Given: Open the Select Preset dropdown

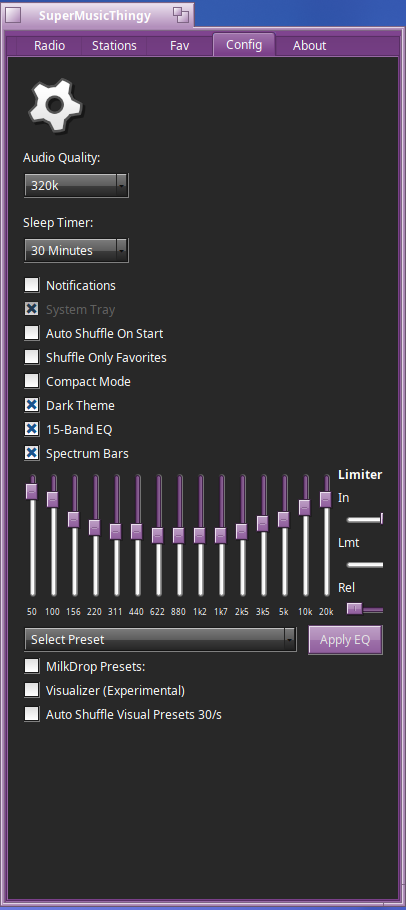Looking at the screenshot, I should point(161,640).
